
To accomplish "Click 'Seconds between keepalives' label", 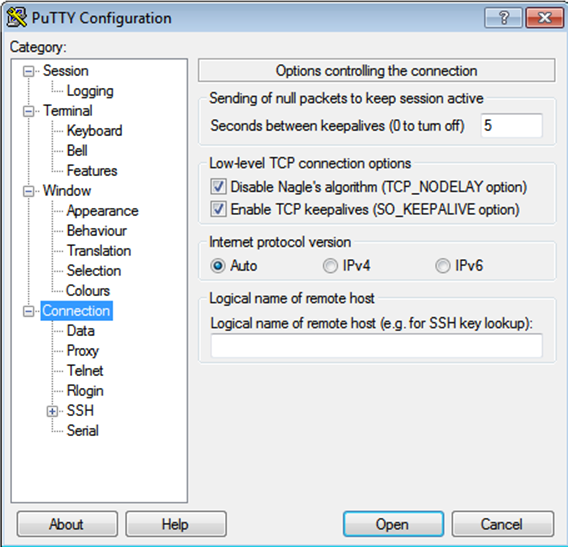I will 337,126.
